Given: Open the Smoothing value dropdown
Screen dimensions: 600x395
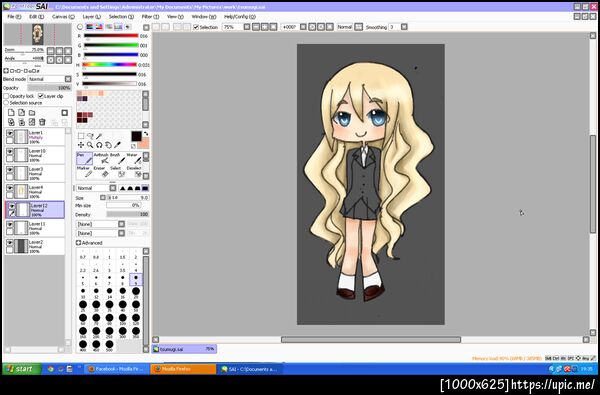Looking at the screenshot, I should (404, 27).
